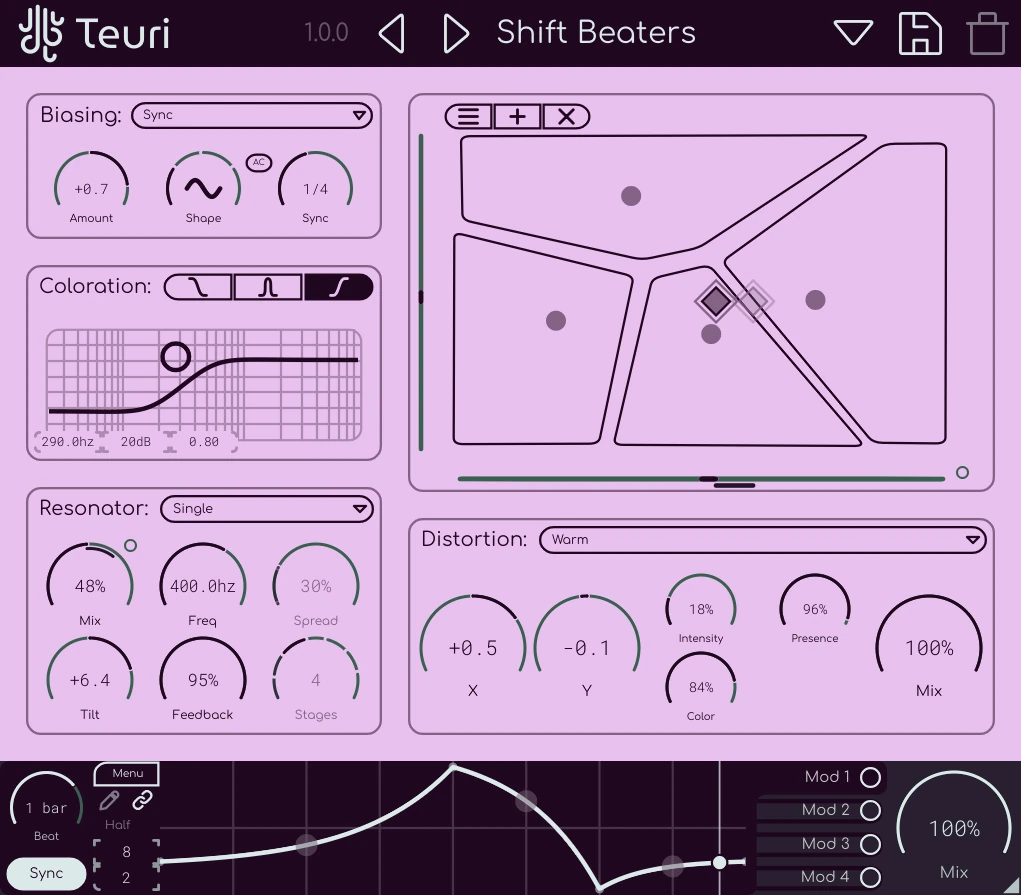Open the preset browser via Shift Beaters title

point(595,32)
